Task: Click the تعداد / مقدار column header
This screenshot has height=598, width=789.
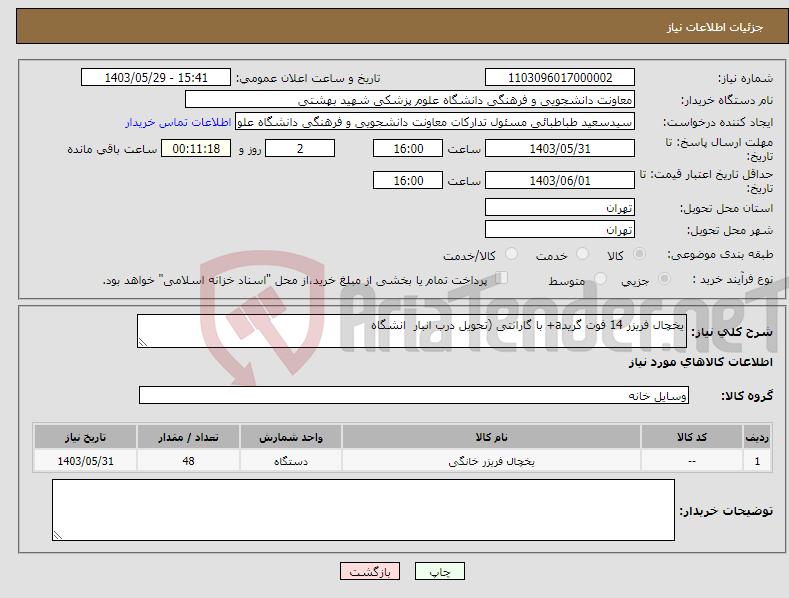Action: point(188,437)
